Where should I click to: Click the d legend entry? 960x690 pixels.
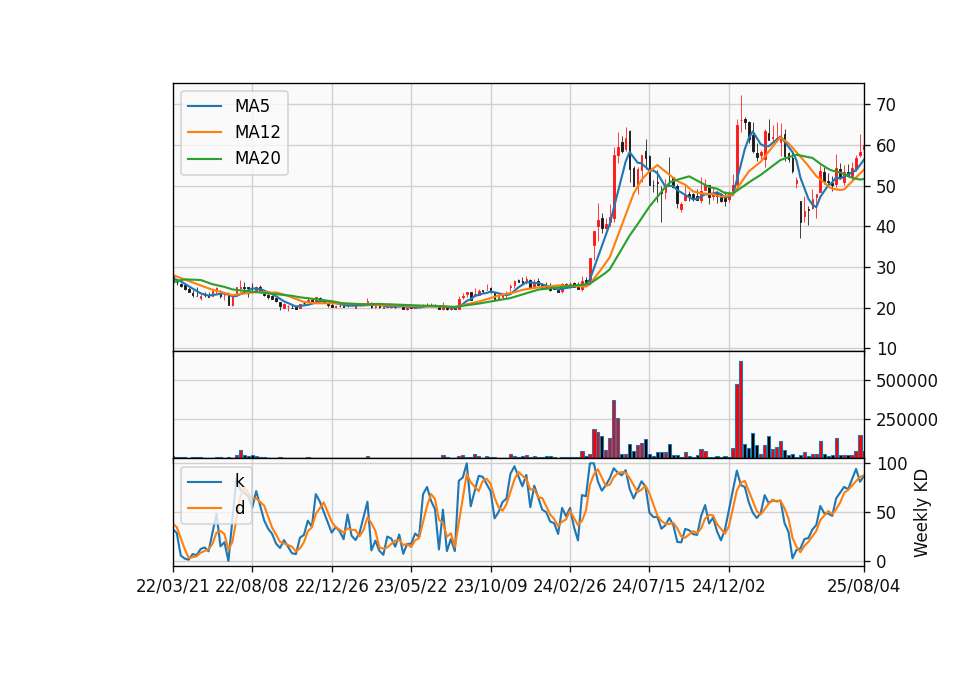coord(239,508)
